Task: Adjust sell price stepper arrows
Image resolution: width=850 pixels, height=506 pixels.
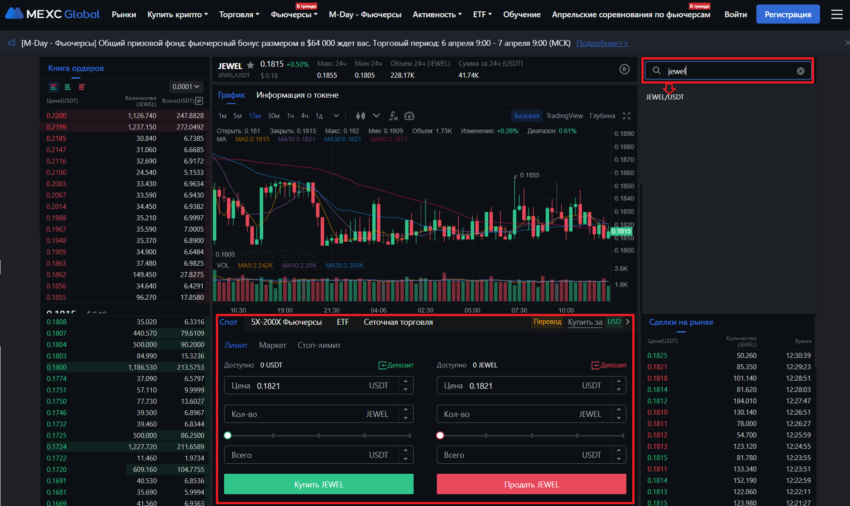Action: 619,386
